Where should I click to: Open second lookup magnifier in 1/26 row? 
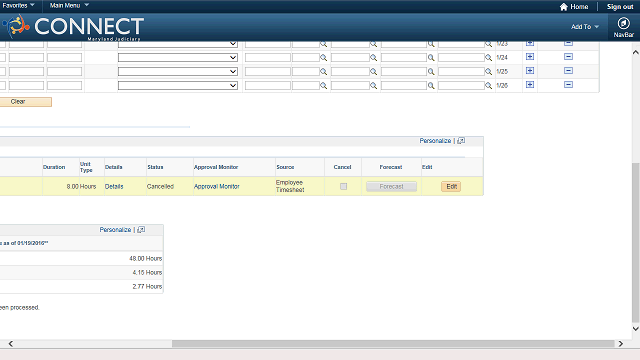tap(373, 86)
